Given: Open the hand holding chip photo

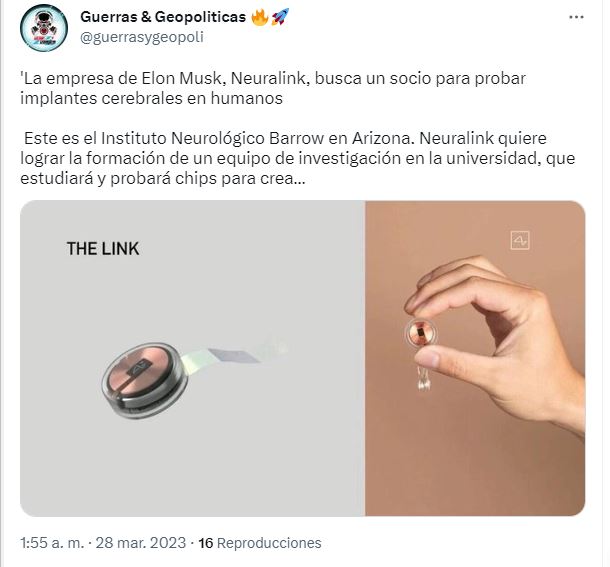Looking at the screenshot, I should pos(475,358).
